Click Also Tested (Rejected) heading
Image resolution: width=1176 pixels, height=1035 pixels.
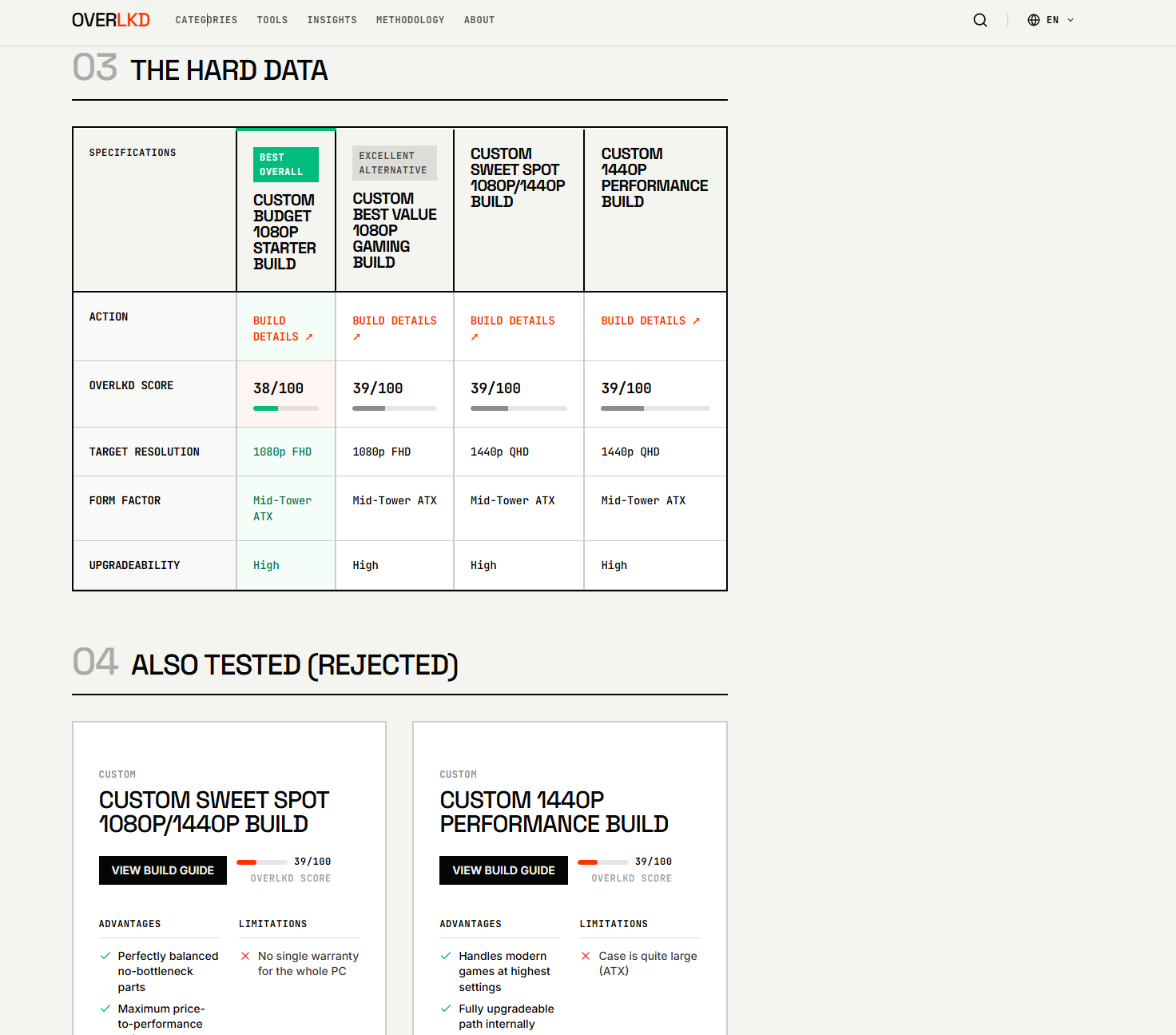tap(295, 665)
